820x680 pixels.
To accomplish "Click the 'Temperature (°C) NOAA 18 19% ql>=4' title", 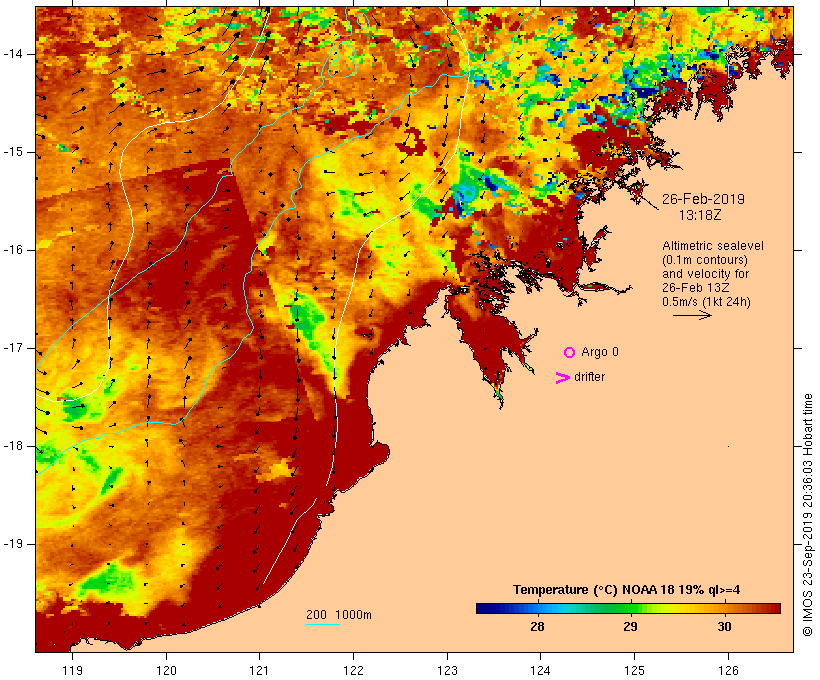I will tap(627, 590).
